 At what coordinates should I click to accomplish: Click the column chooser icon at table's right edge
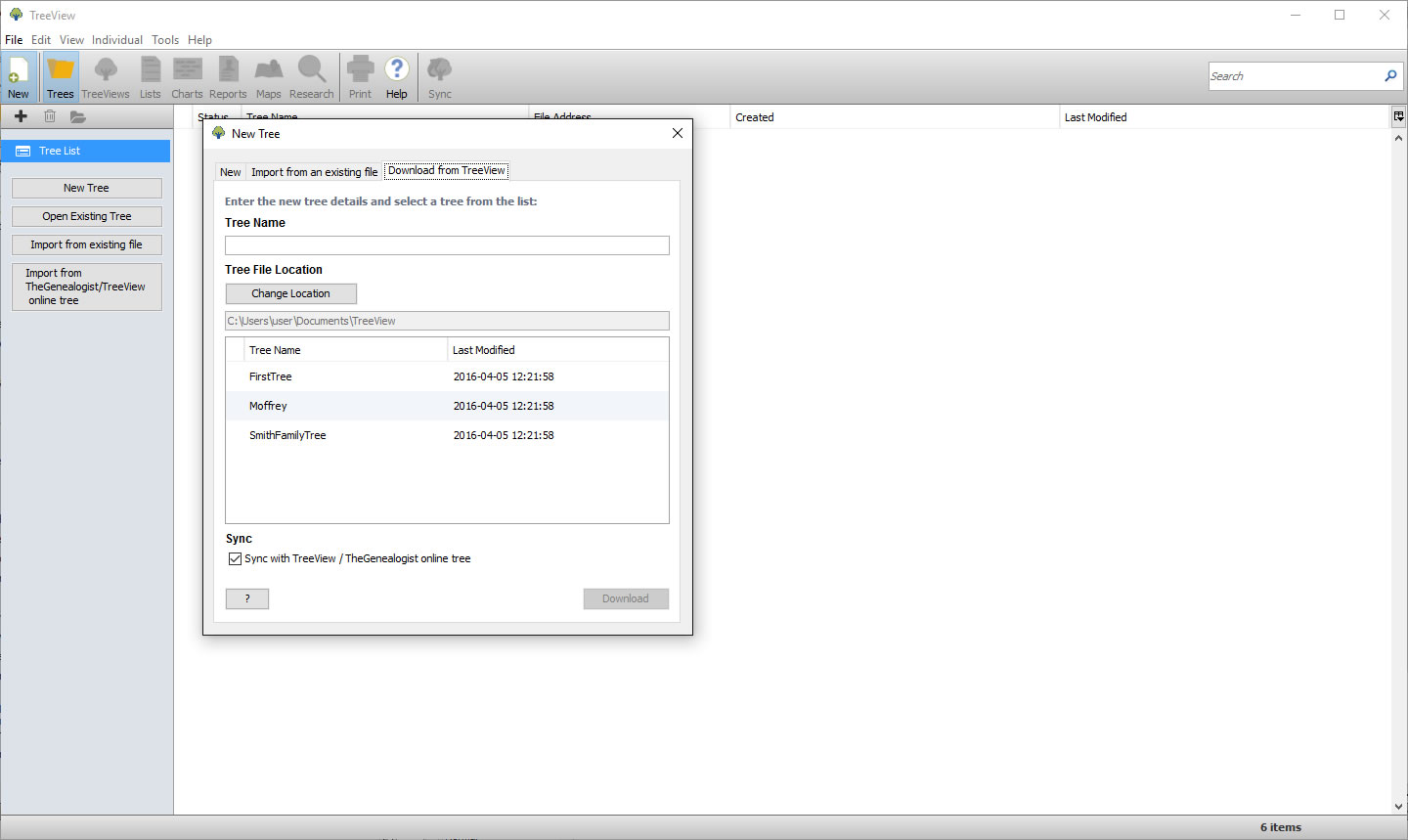pos(1399,116)
